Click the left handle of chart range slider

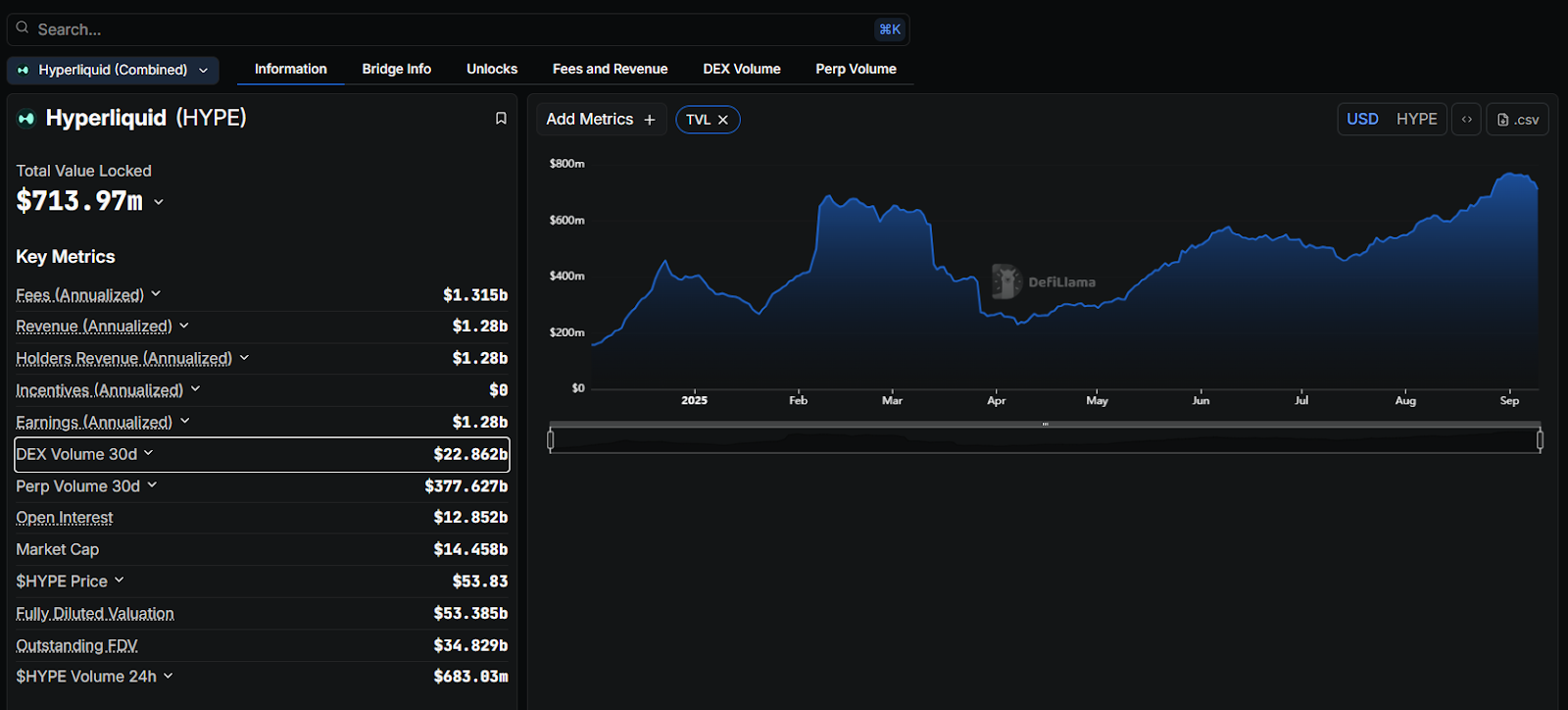(x=551, y=440)
